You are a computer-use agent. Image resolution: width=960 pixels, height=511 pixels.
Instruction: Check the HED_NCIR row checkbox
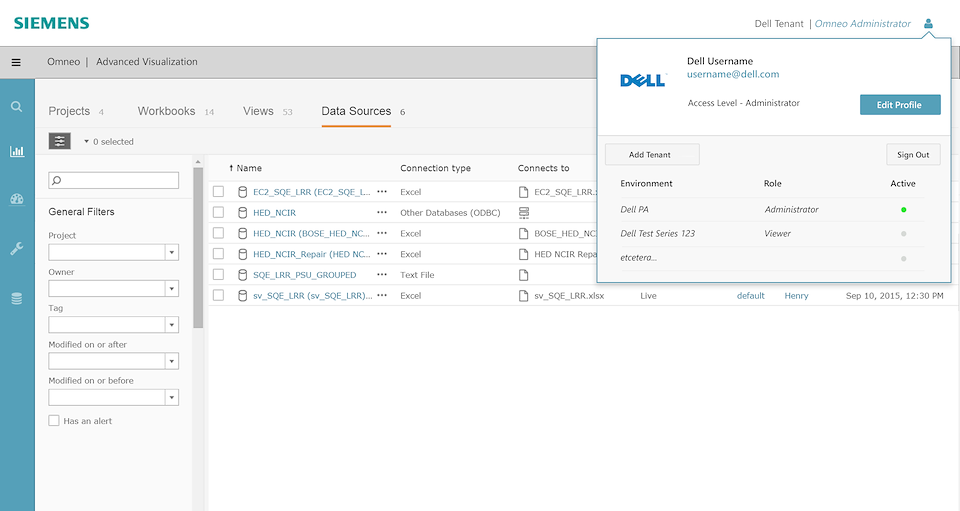pyautogui.click(x=219, y=212)
